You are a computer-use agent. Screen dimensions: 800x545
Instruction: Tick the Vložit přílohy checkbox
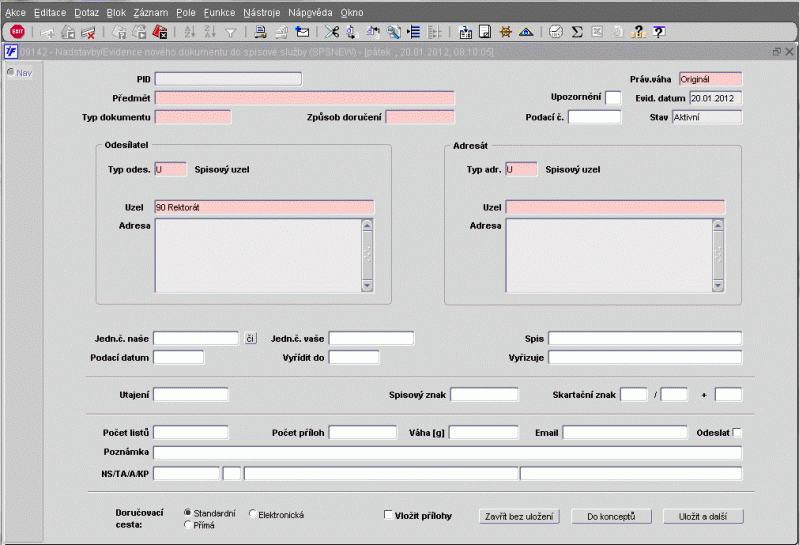click(x=388, y=514)
